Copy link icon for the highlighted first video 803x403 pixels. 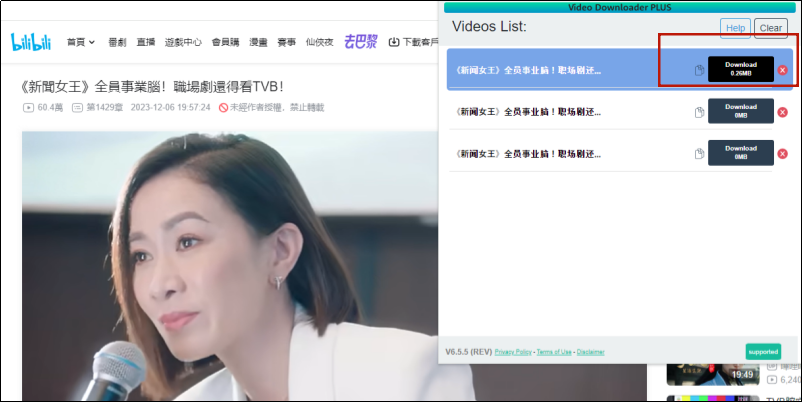click(699, 70)
